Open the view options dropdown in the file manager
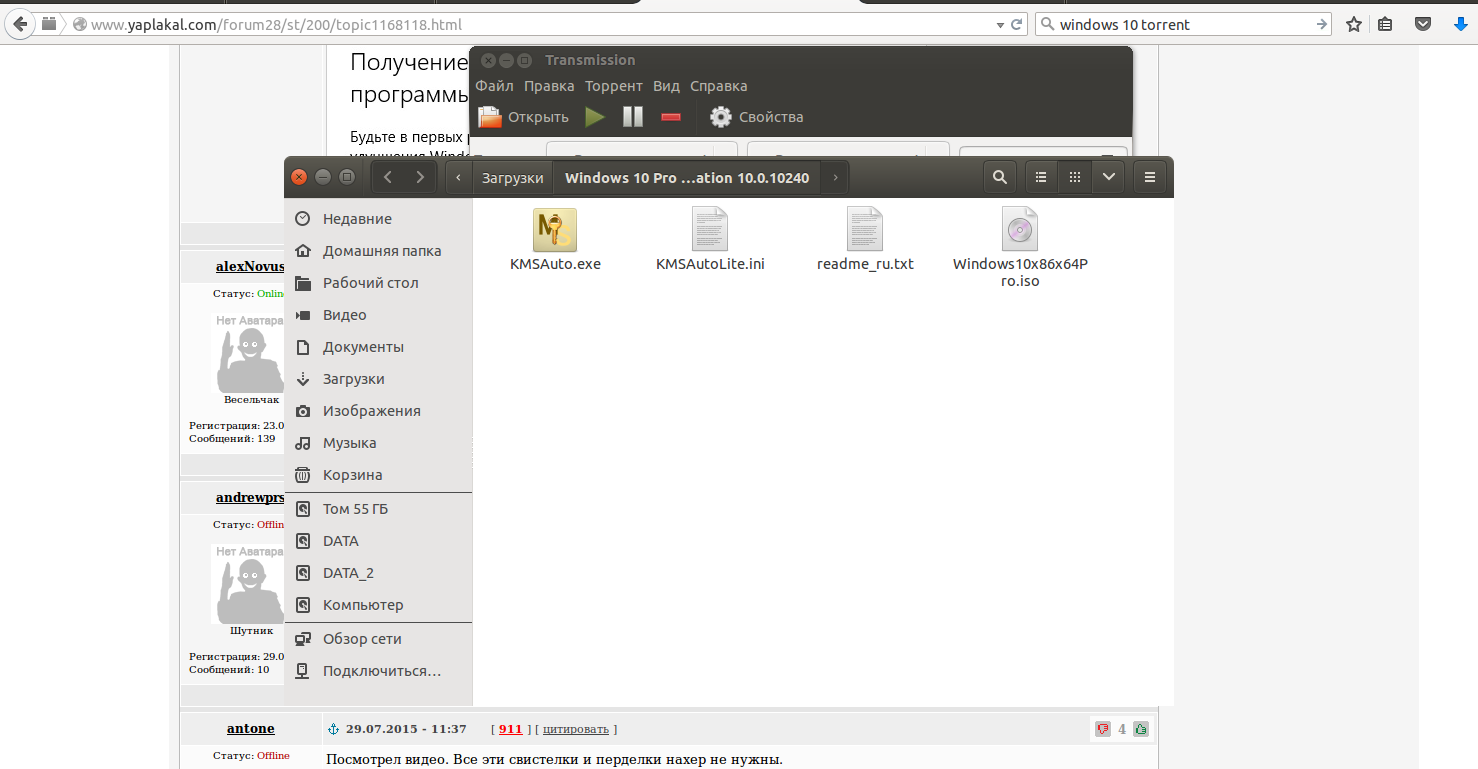 [1108, 178]
